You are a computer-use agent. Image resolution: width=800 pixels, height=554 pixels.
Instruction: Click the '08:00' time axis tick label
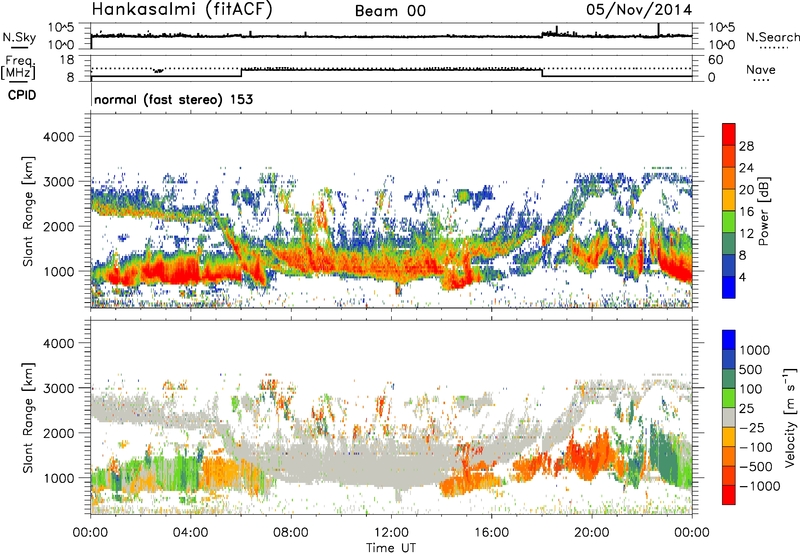291,533
